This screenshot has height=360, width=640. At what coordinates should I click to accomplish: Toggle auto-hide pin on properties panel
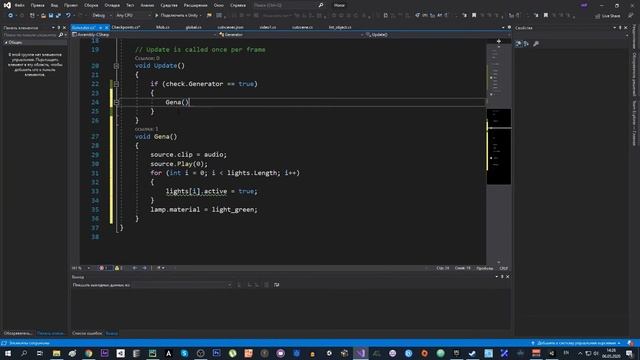(620, 28)
